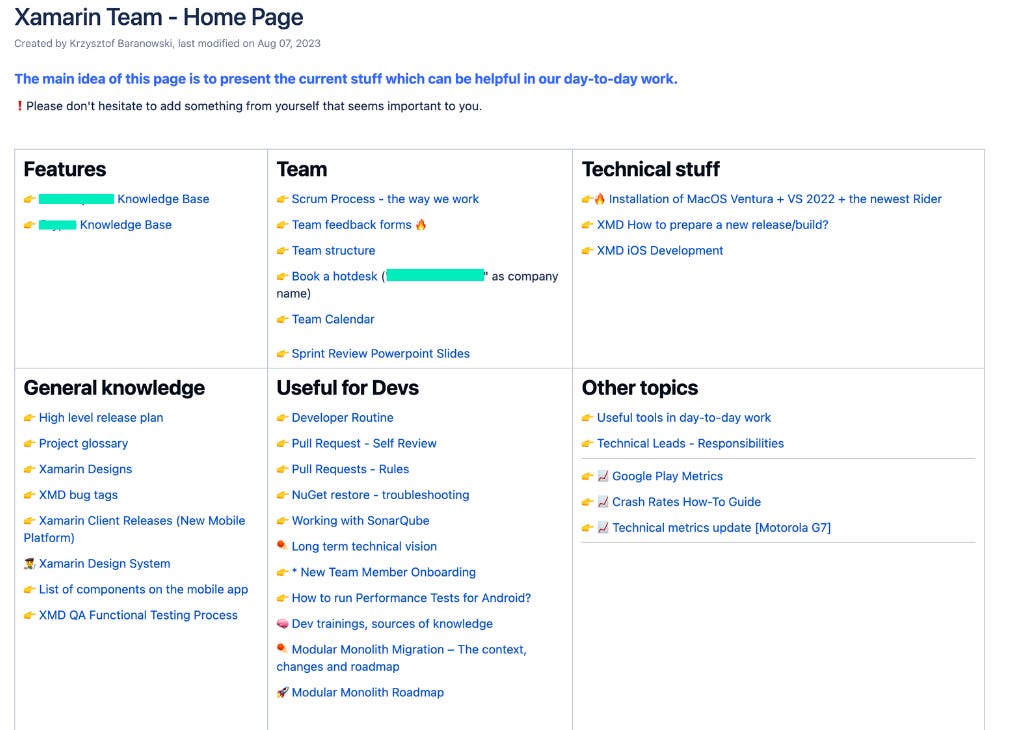
Task: Open Dev trainings, sources of knowledge
Action: pyautogui.click(x=392, y=624)
